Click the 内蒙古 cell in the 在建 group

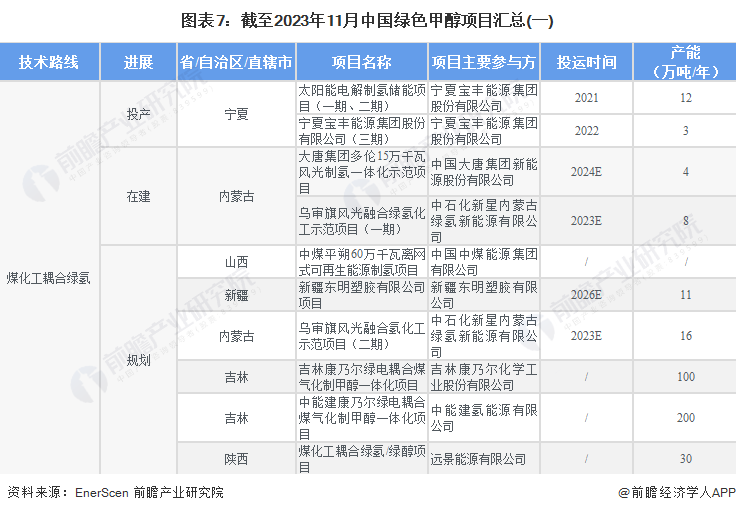tap(236, 196)
